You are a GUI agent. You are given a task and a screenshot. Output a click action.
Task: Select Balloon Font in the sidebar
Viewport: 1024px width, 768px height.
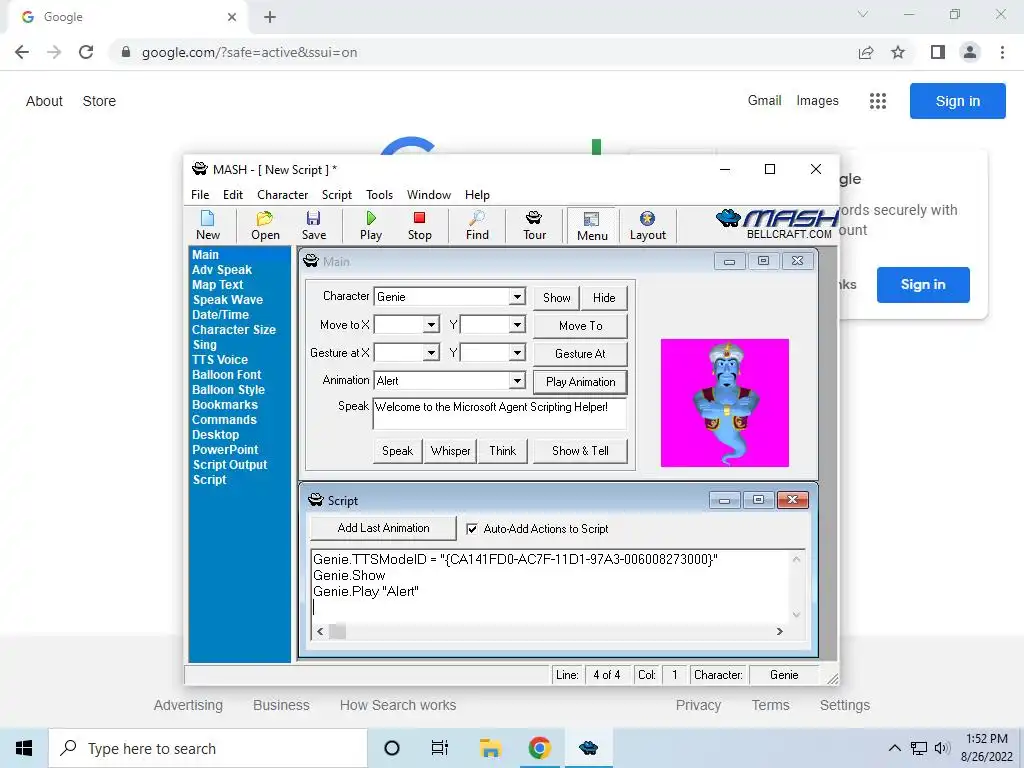227,375
